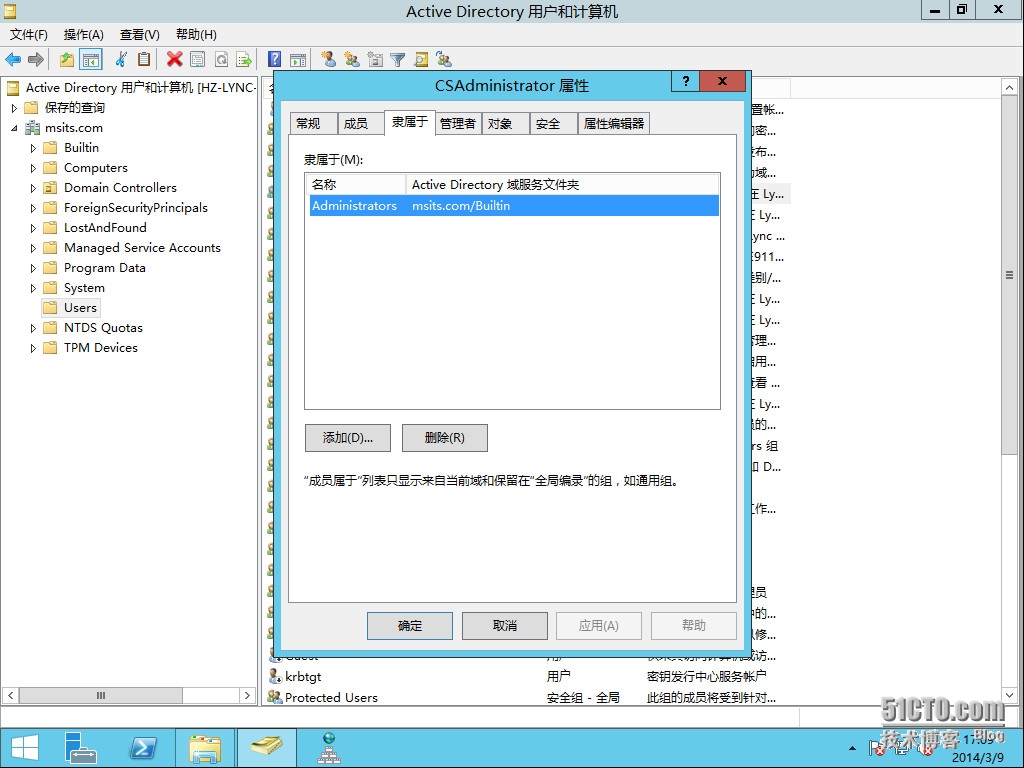The image size is (1024, 768).
Task: Expand the LostAndFound node
Action: (x=33, y=229)
